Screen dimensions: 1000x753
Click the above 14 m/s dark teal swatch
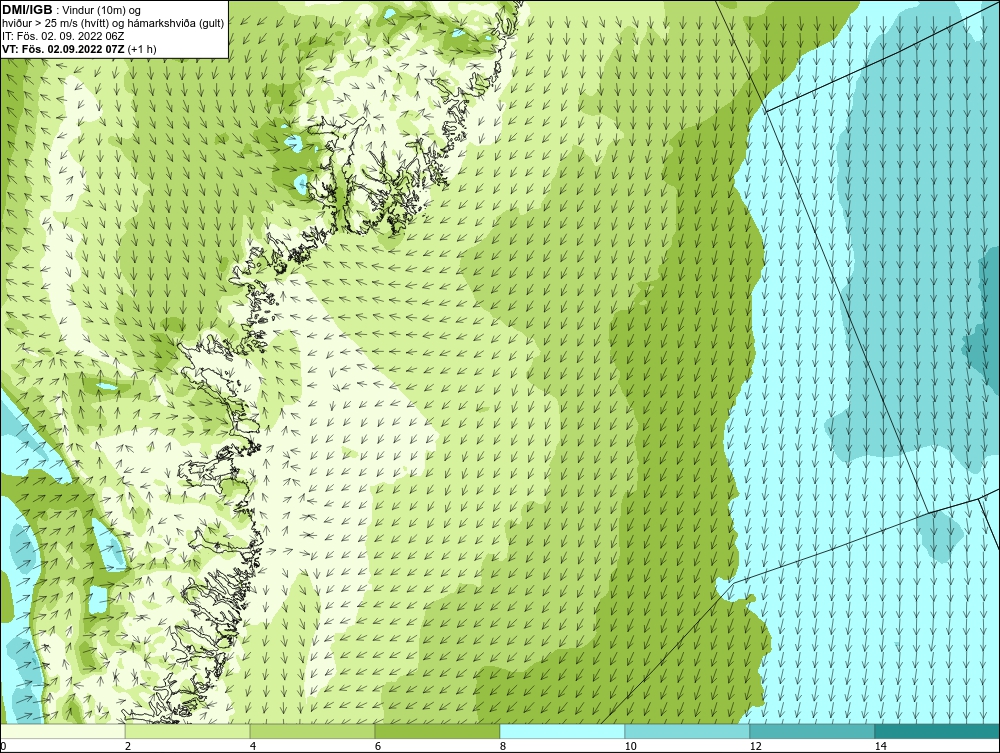[x=938, y=731]
